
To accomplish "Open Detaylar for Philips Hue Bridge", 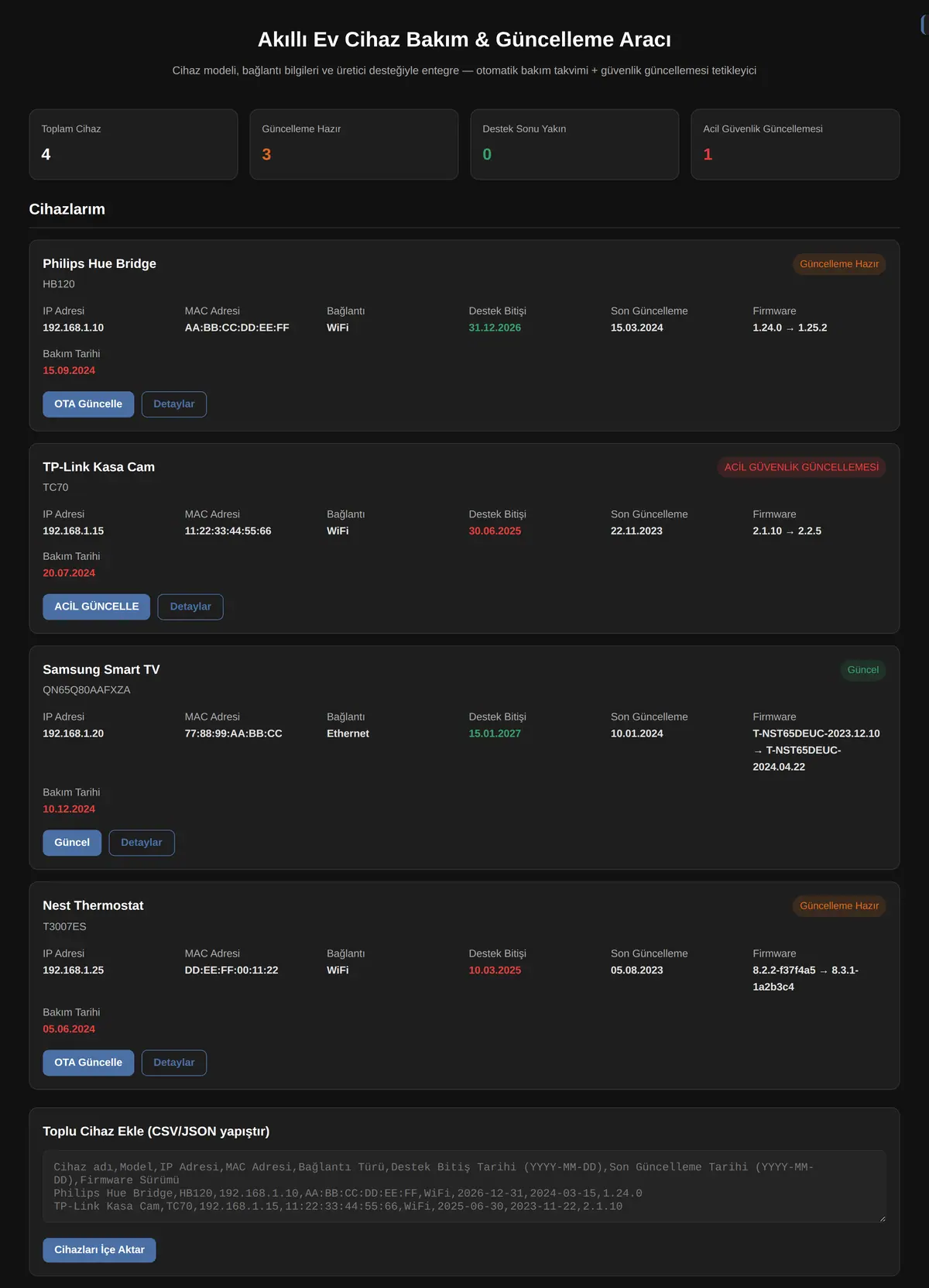I will [174, 404].
